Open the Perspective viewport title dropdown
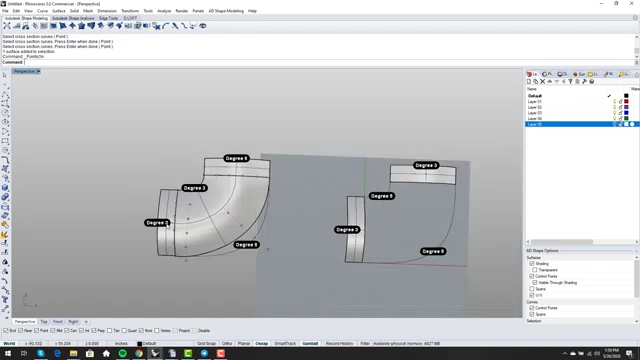 pyautogui.click(x=38, y=71)
